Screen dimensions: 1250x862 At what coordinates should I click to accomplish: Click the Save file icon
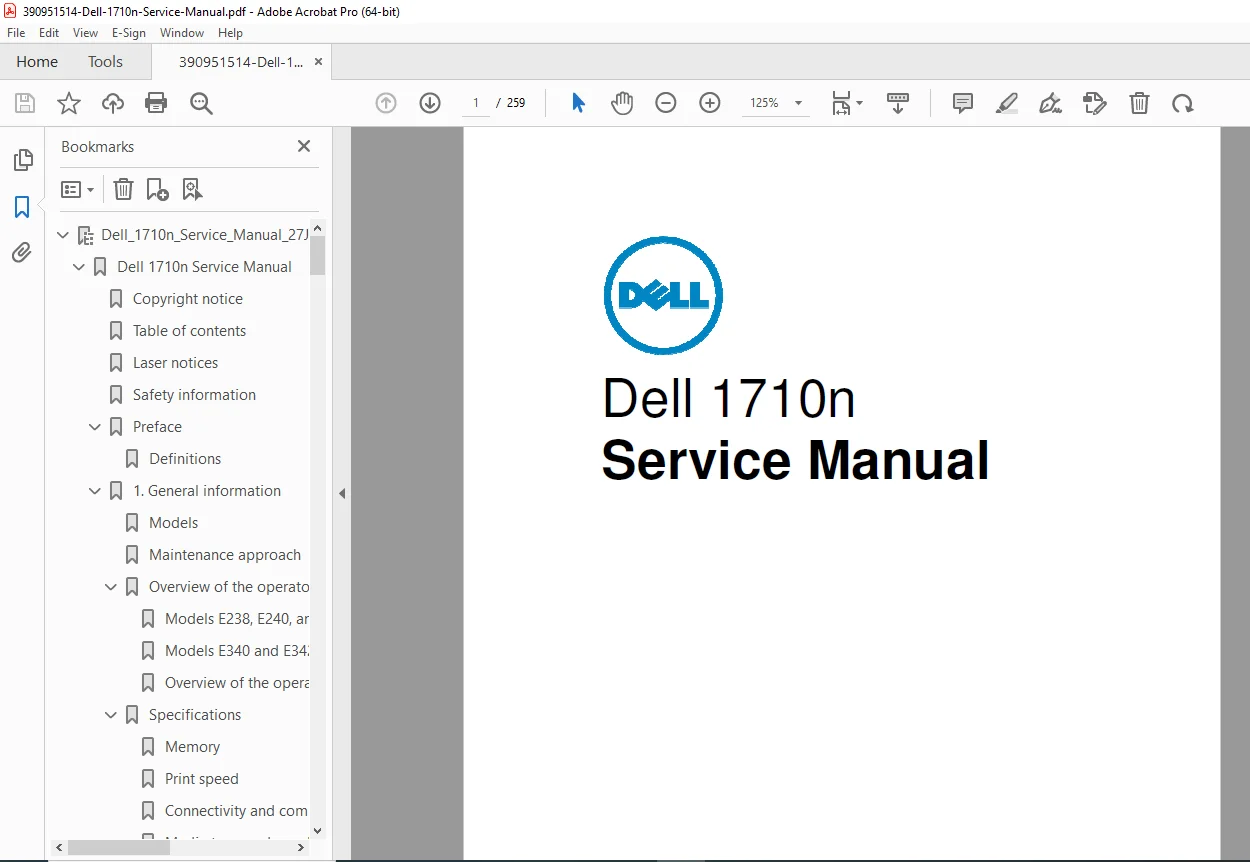[x=25, y=103]
